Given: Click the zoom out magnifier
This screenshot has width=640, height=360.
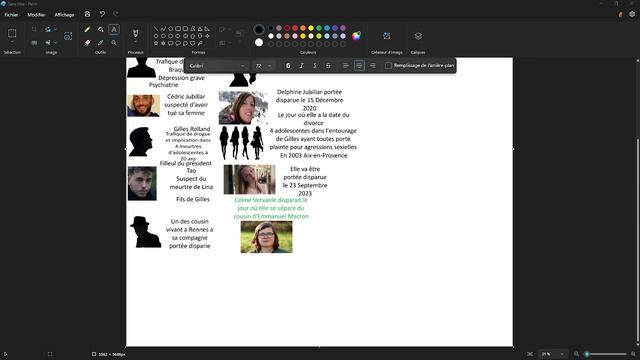Looking at the screenshot, I should 576,354.
